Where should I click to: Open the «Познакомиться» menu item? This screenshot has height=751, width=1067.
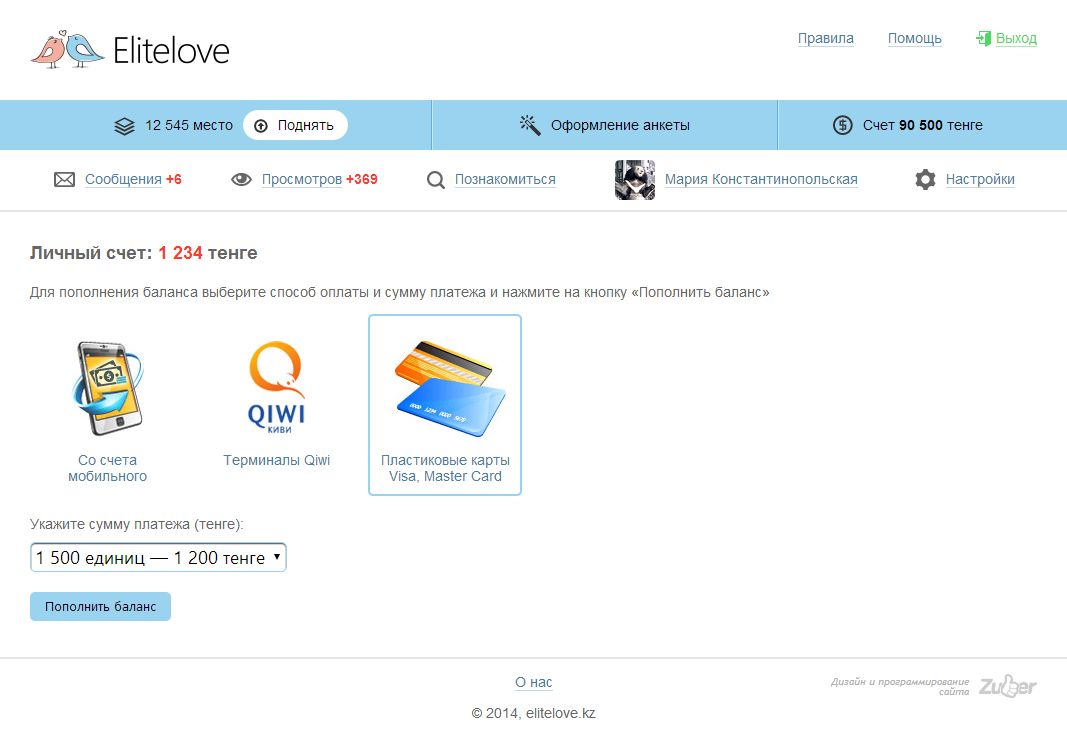(505, 180)
